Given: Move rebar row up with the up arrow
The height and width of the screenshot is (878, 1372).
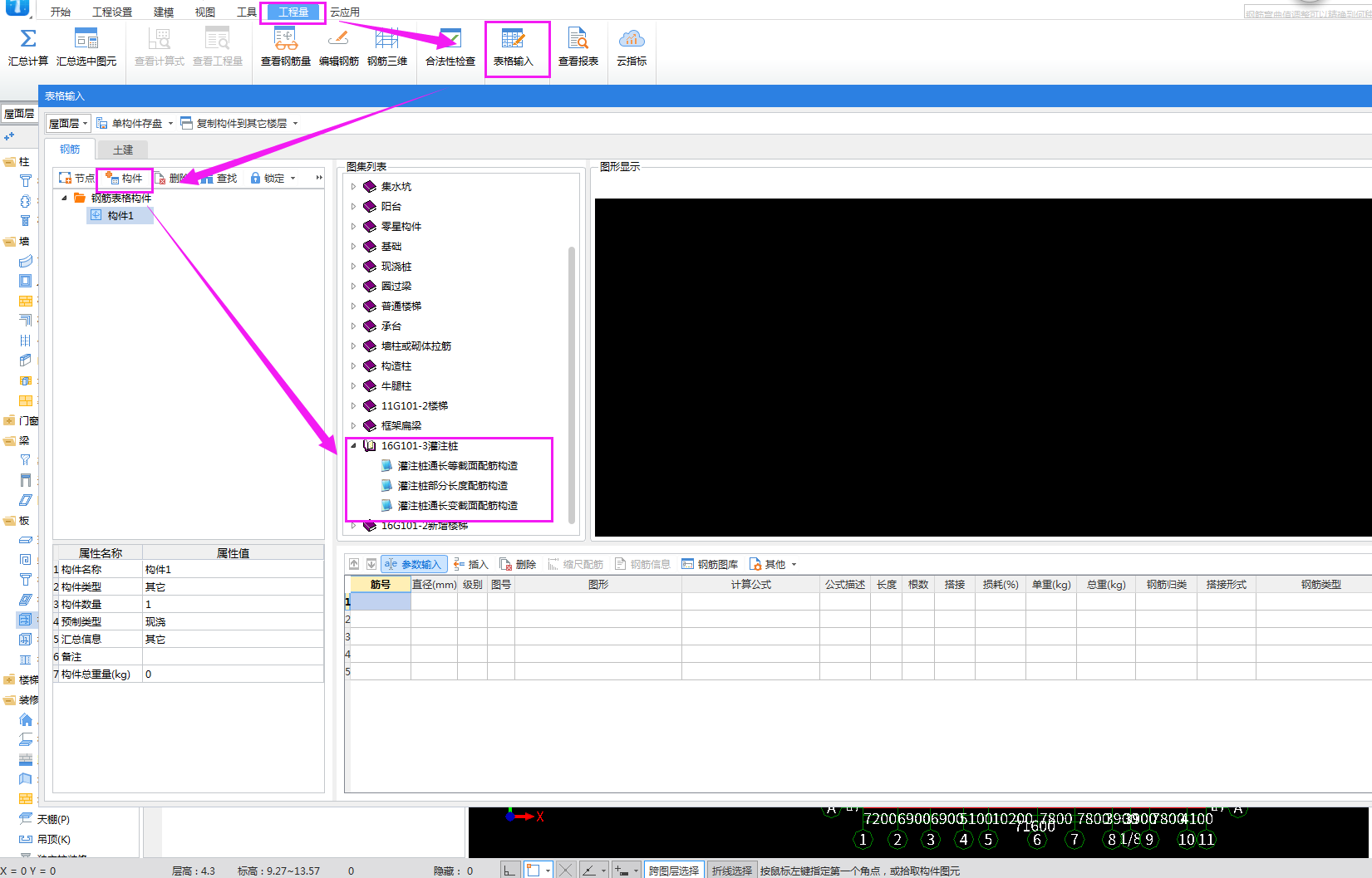Looking at the screenshot, I should coord(354,564).
